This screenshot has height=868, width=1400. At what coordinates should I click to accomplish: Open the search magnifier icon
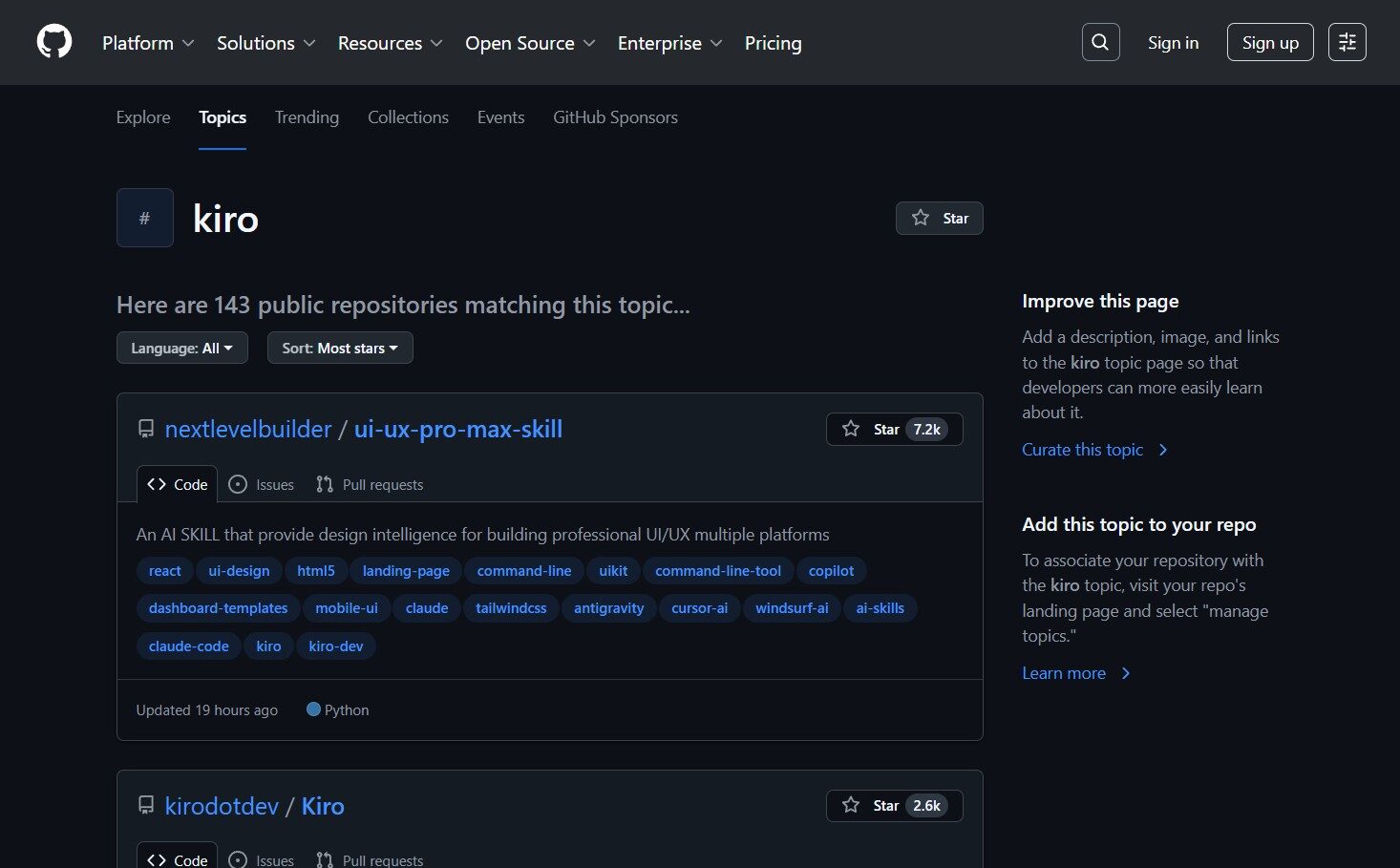tap(1100, 42)
